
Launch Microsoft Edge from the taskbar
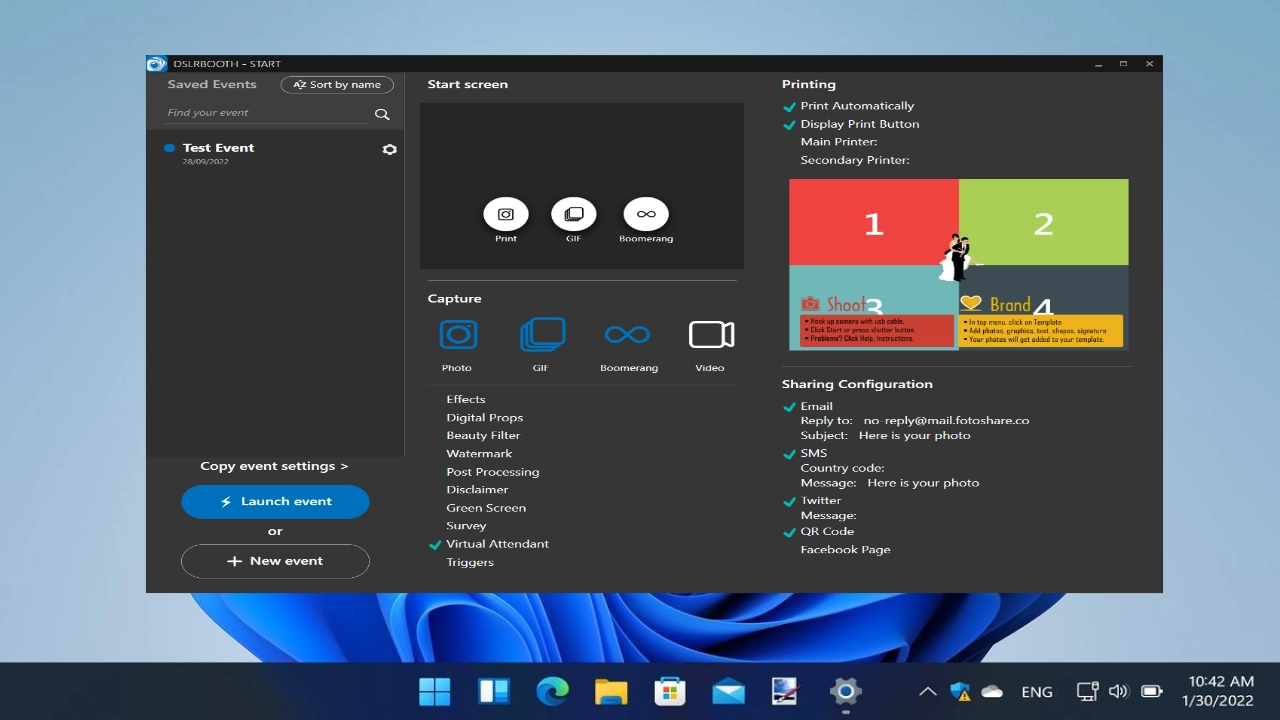552,691
